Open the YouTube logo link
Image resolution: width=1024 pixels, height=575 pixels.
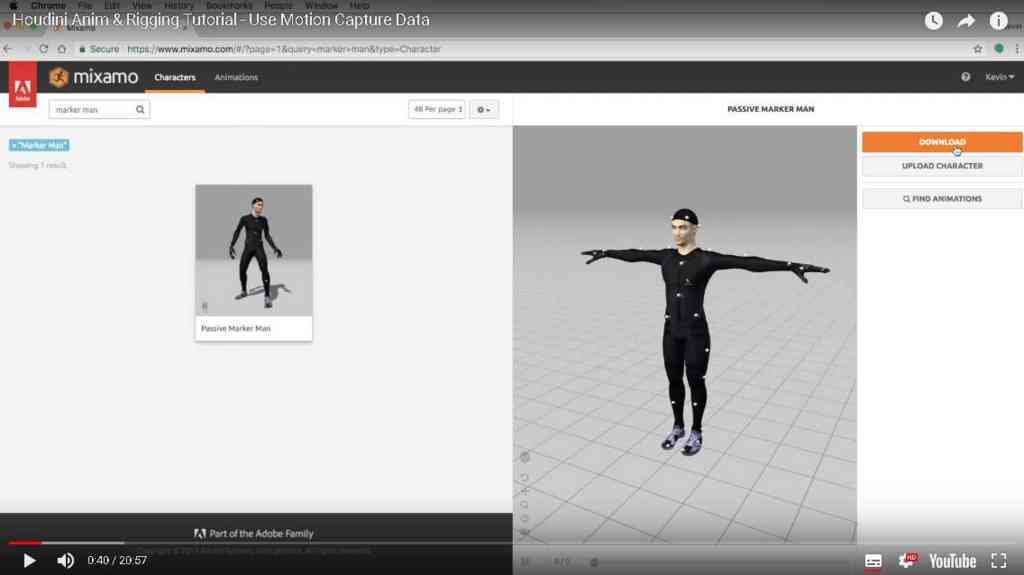[x=952, y=561]
